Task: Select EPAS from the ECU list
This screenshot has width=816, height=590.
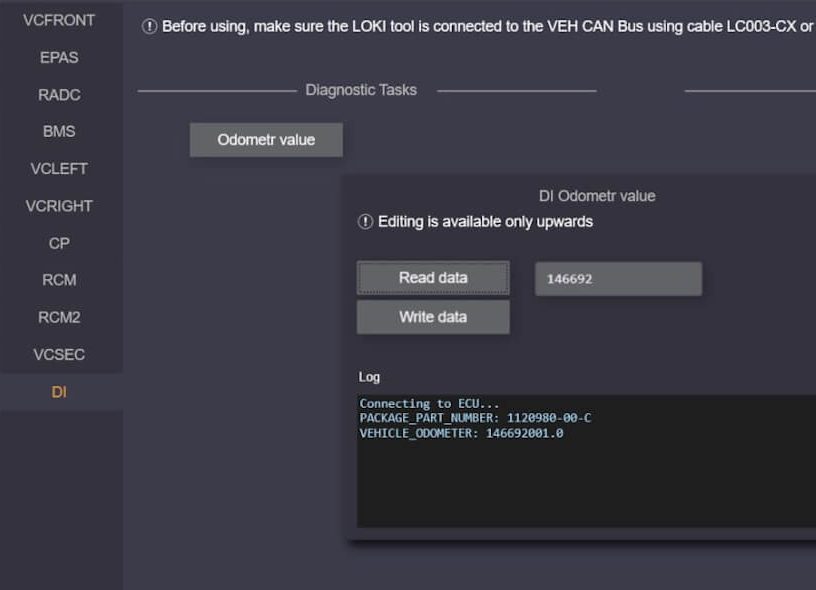Action: coord(59,57)
